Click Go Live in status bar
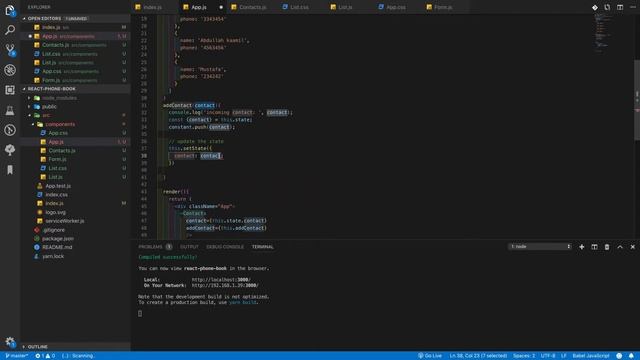The image size is (640, 360). pos(430,356)
